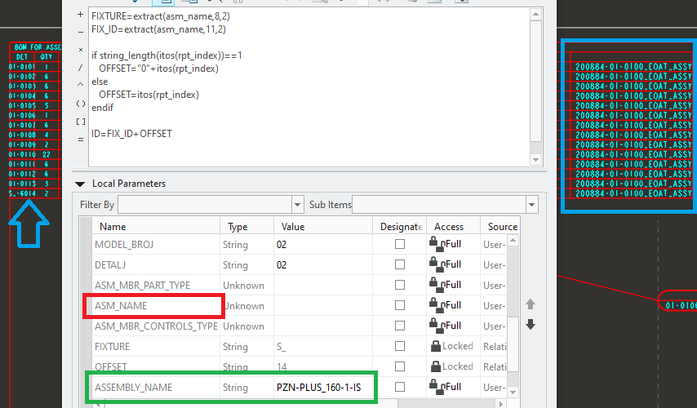Viewport: 697px width, 408px height.
Task: Select the FIXTURE value S_ cell
Action: pyautogui.click(x=323, y=347)
